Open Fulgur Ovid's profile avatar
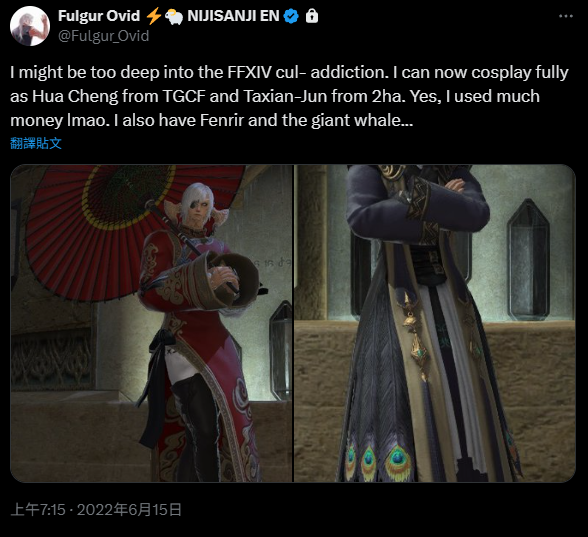The width and height of the screenshot is (588, 537). click(30, 26)
